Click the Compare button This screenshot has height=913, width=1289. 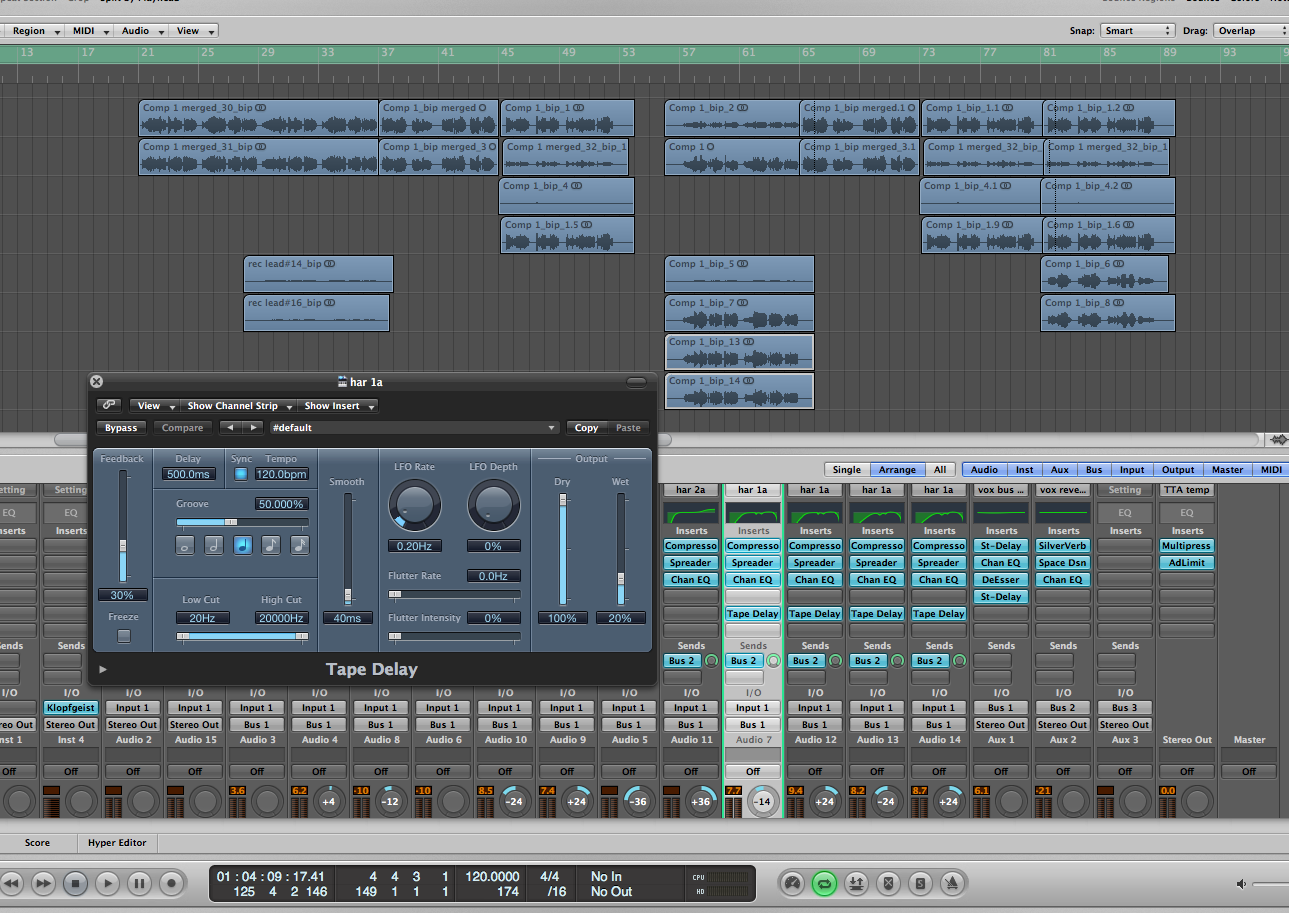coord(183,428)
